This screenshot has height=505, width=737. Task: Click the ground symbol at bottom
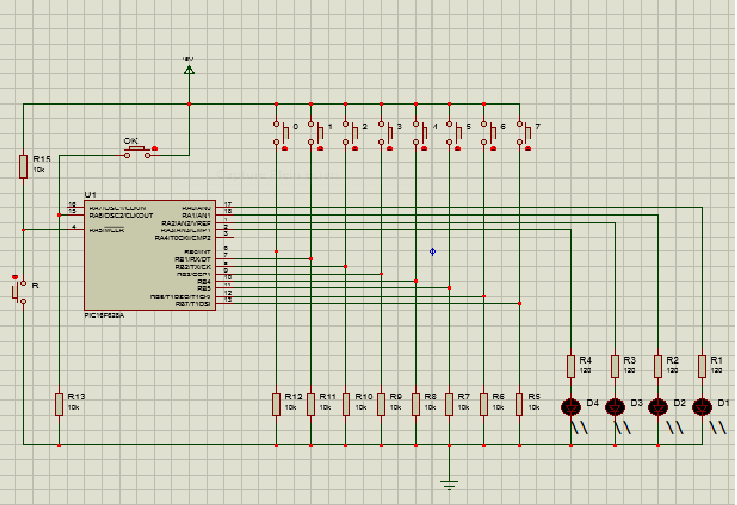tap(449, 484)
